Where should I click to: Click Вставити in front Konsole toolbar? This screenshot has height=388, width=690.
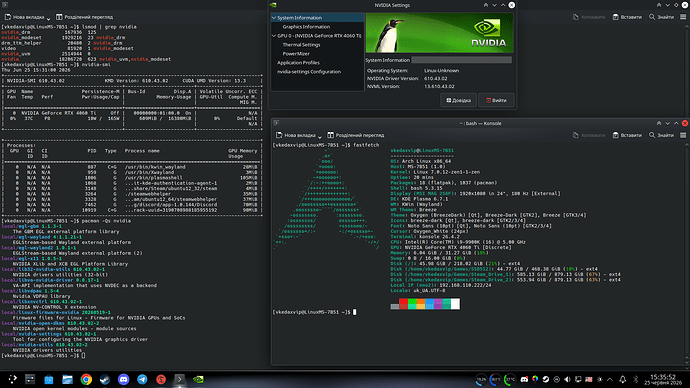tap(627, 135)
